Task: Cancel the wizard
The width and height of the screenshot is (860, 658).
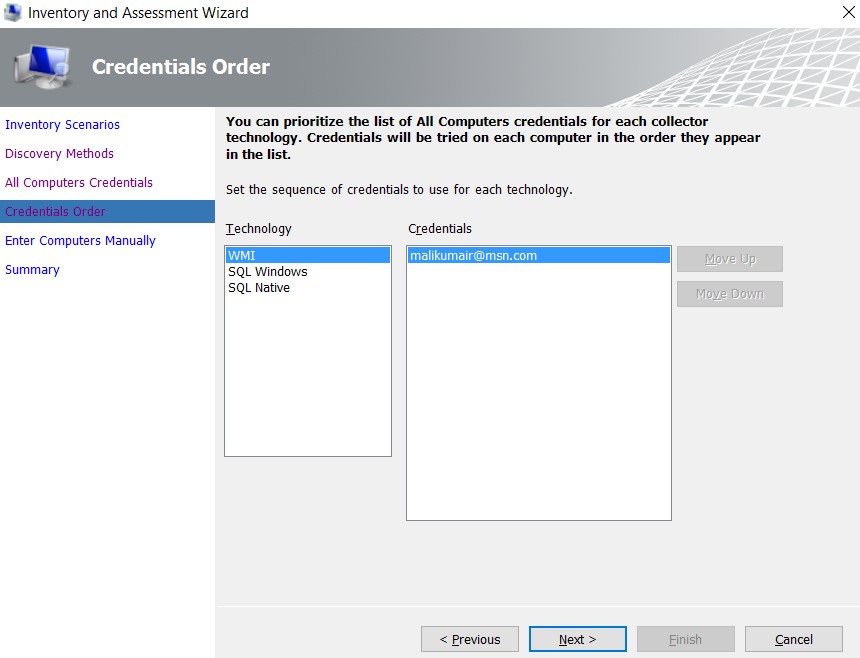Action: pyautogui.click(x=794, y=639)
